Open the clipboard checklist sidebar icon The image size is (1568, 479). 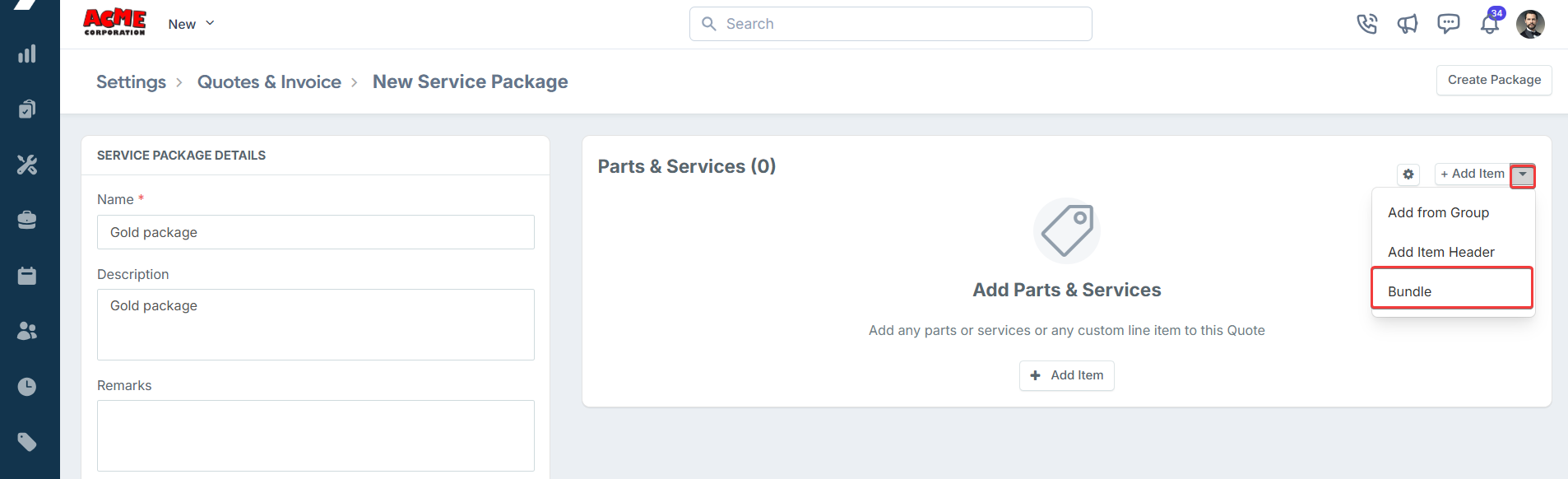pyautogui.click(x=27, y=109)
